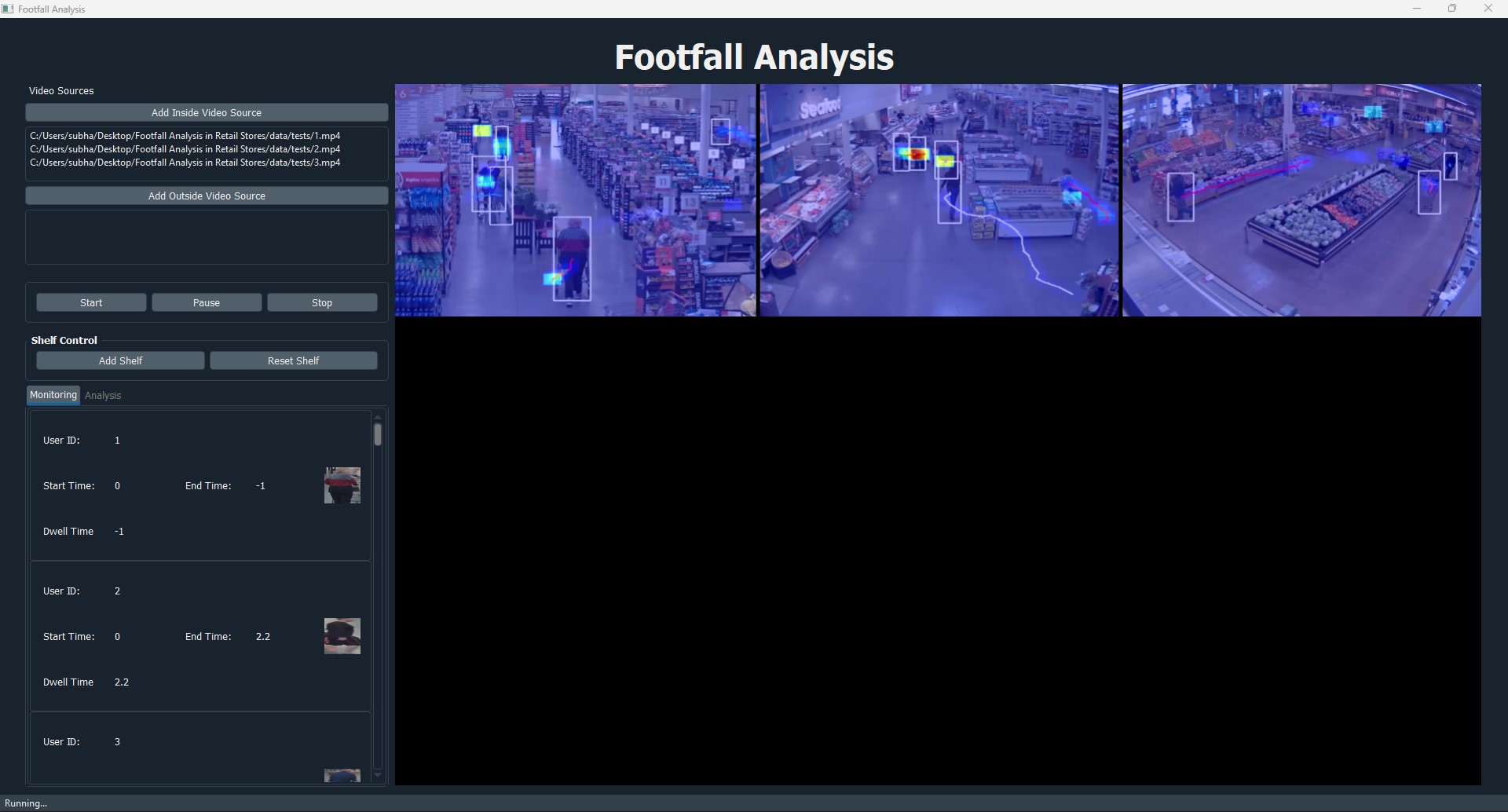Click Dwell Time -1 value for user 1

tap(119, 532)
